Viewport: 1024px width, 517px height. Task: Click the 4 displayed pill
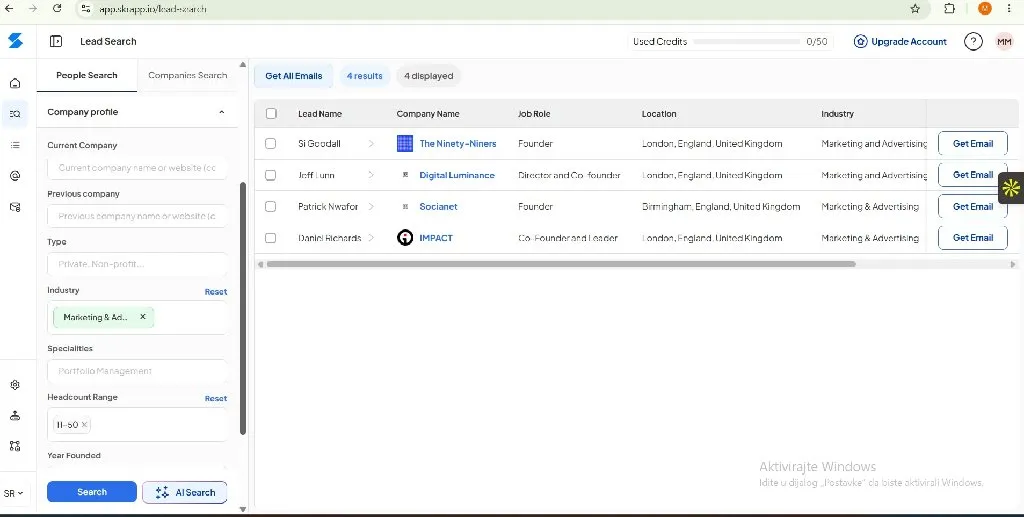tap(428, 76)
